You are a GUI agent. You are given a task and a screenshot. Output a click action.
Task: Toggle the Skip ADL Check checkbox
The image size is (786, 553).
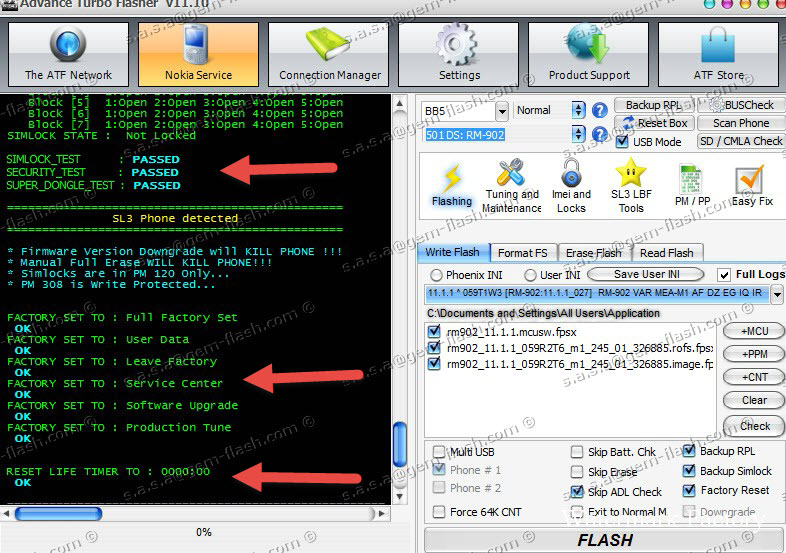[577, 492]
